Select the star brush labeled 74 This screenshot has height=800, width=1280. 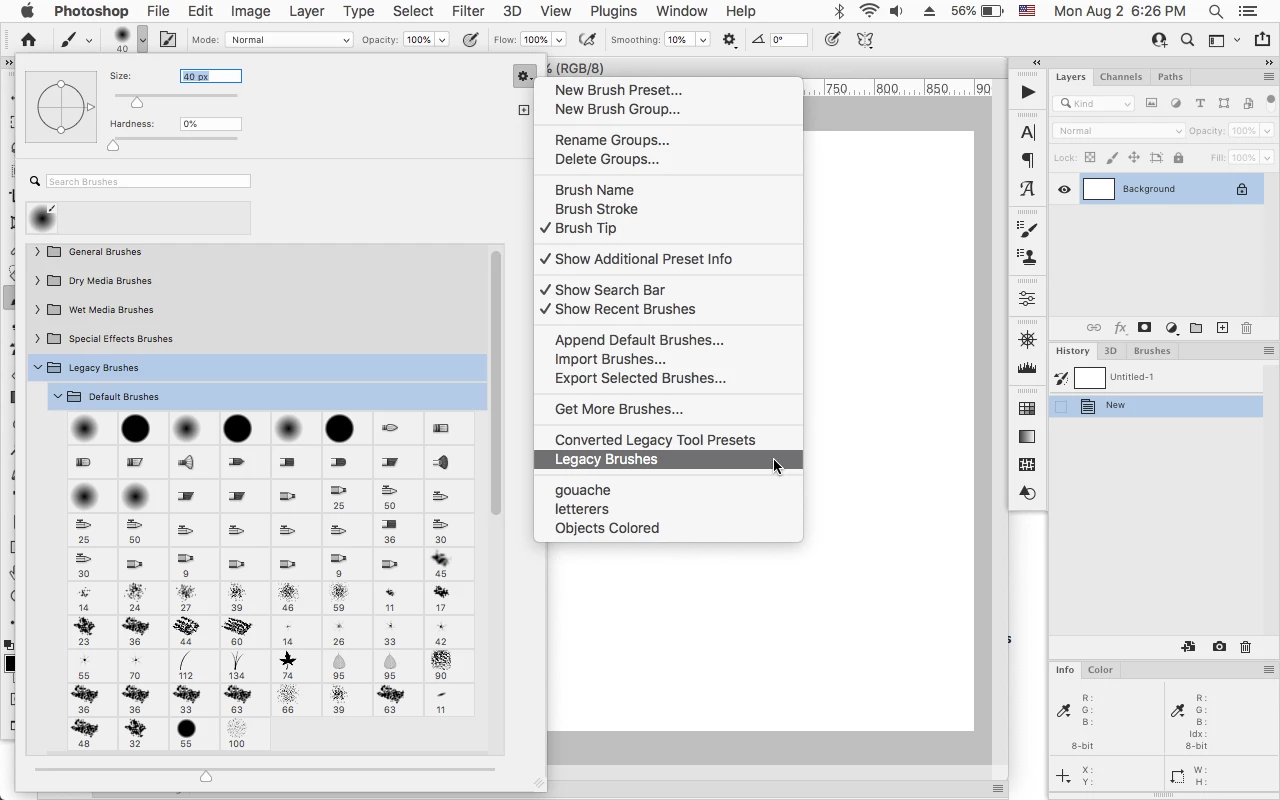click(288, 665)
